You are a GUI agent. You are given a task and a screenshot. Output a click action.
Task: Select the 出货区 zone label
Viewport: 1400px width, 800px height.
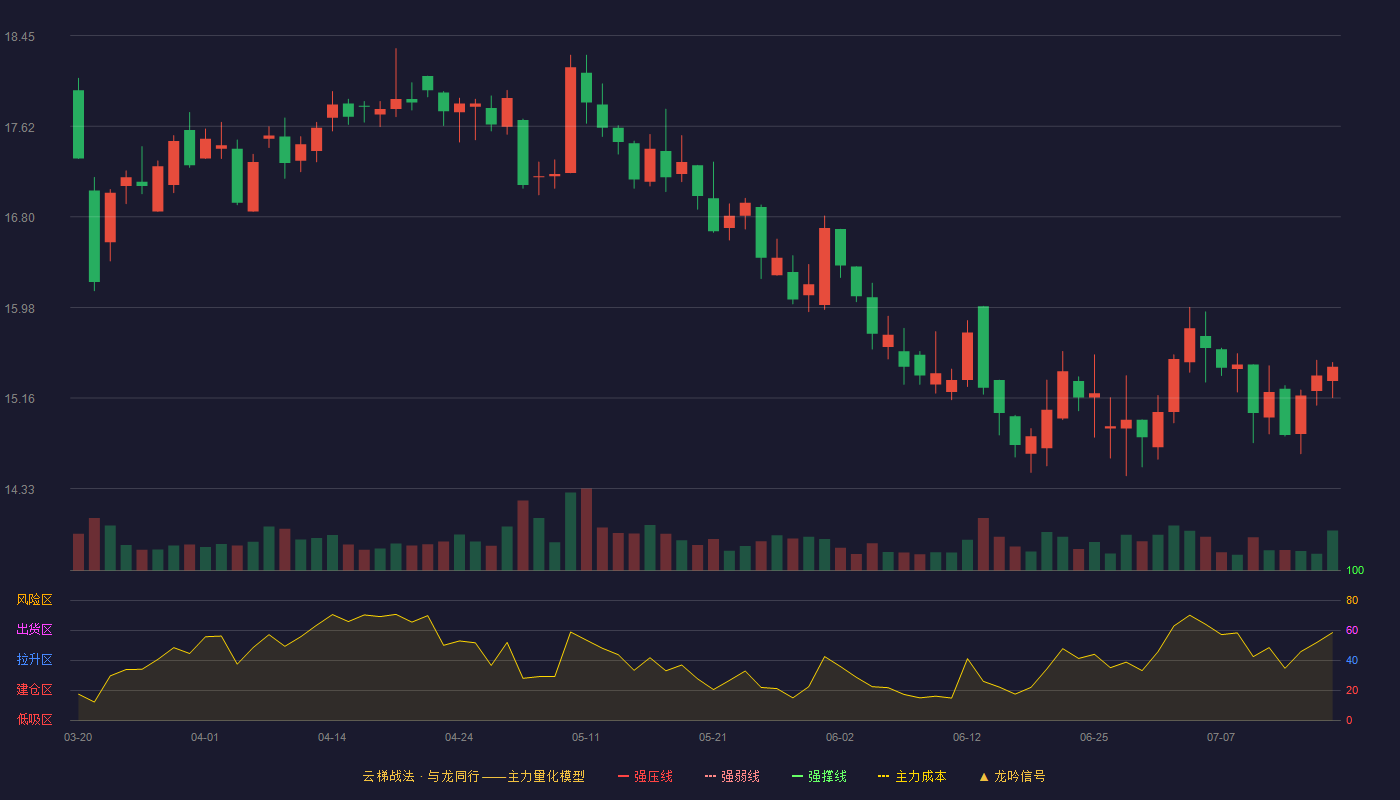coord(34,630)
